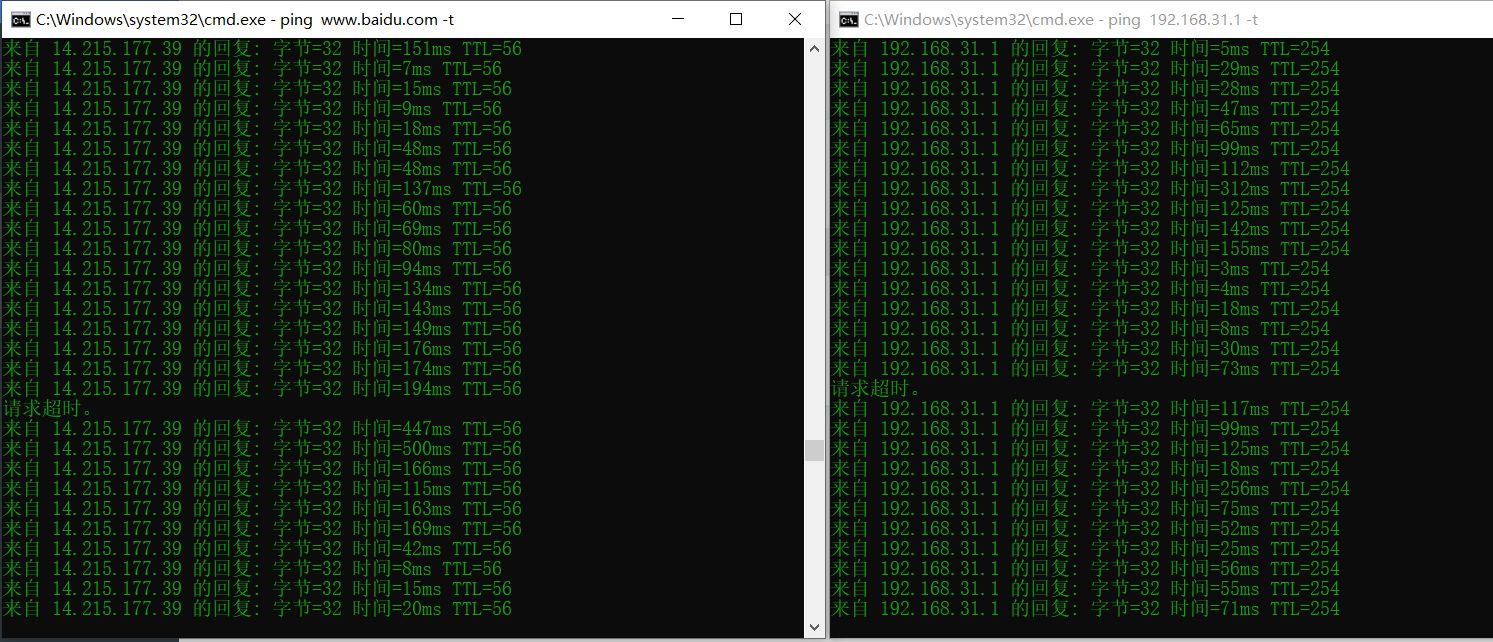Open the cmd system menu icon of baidu ping window
Screen dimensions: 1493x642
[x=19, y=19]
